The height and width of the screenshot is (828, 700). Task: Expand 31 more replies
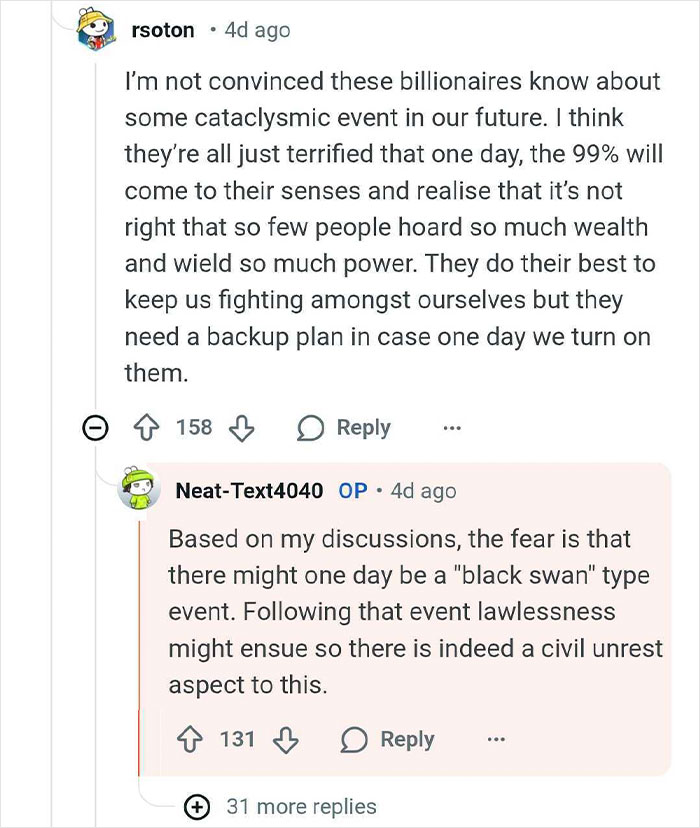(198, 807)
